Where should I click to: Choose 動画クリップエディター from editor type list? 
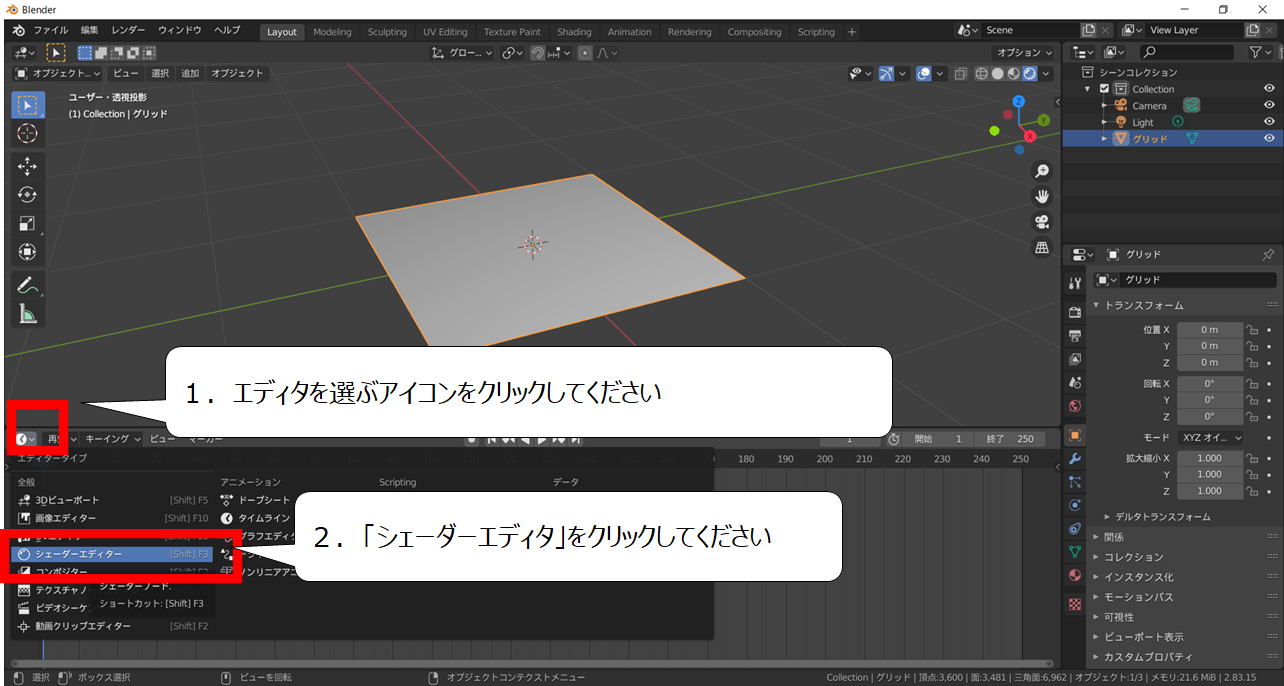tap(112, 626)
